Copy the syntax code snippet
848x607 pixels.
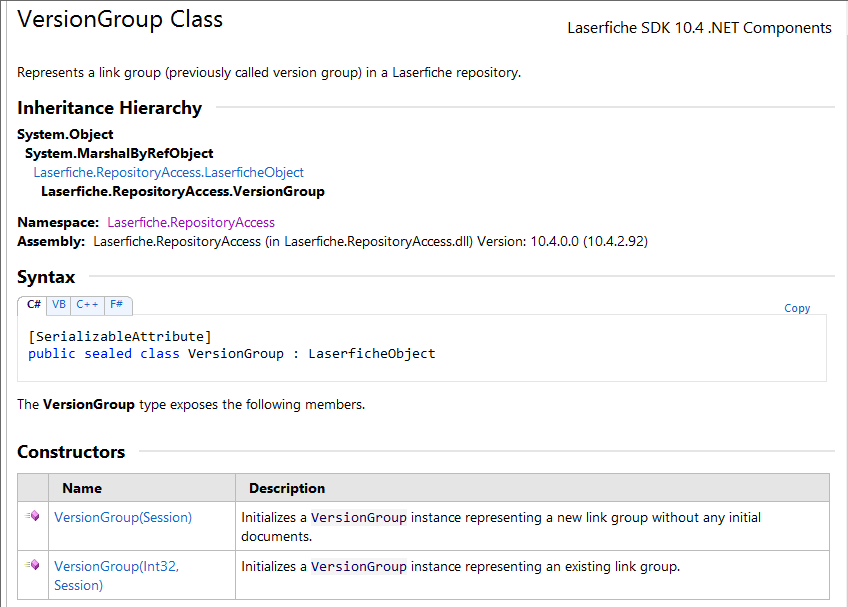point(797,308)
